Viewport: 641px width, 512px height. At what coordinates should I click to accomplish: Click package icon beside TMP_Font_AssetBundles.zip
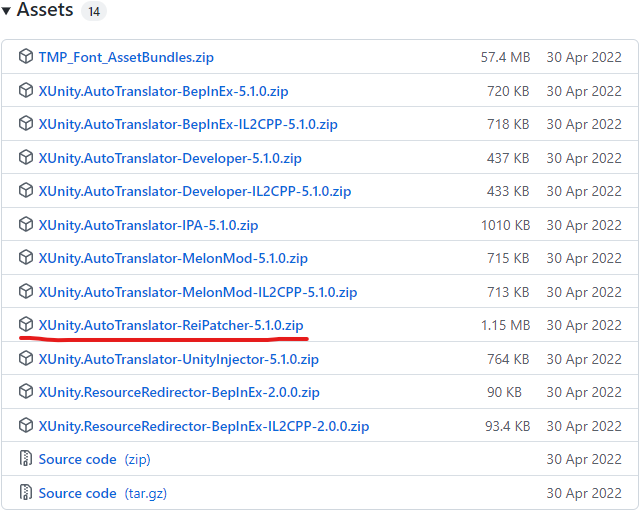(26, 58)
